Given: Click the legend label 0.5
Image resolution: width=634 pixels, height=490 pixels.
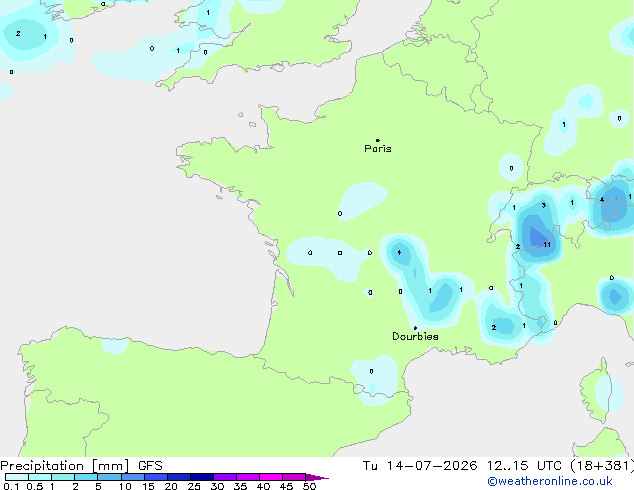Looking at the screenshot, I should pos(35,486).
